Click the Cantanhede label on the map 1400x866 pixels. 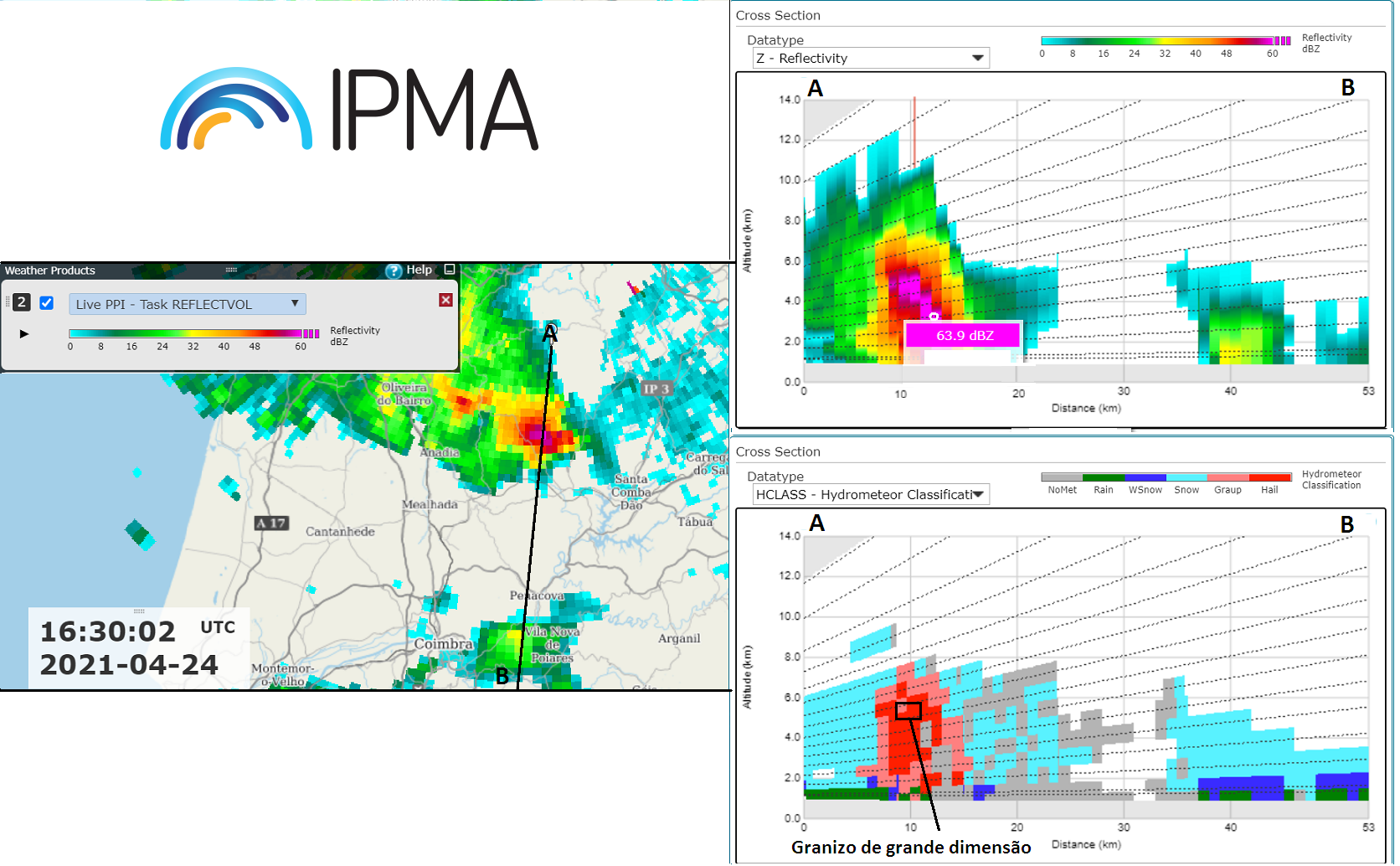(340, 531)
